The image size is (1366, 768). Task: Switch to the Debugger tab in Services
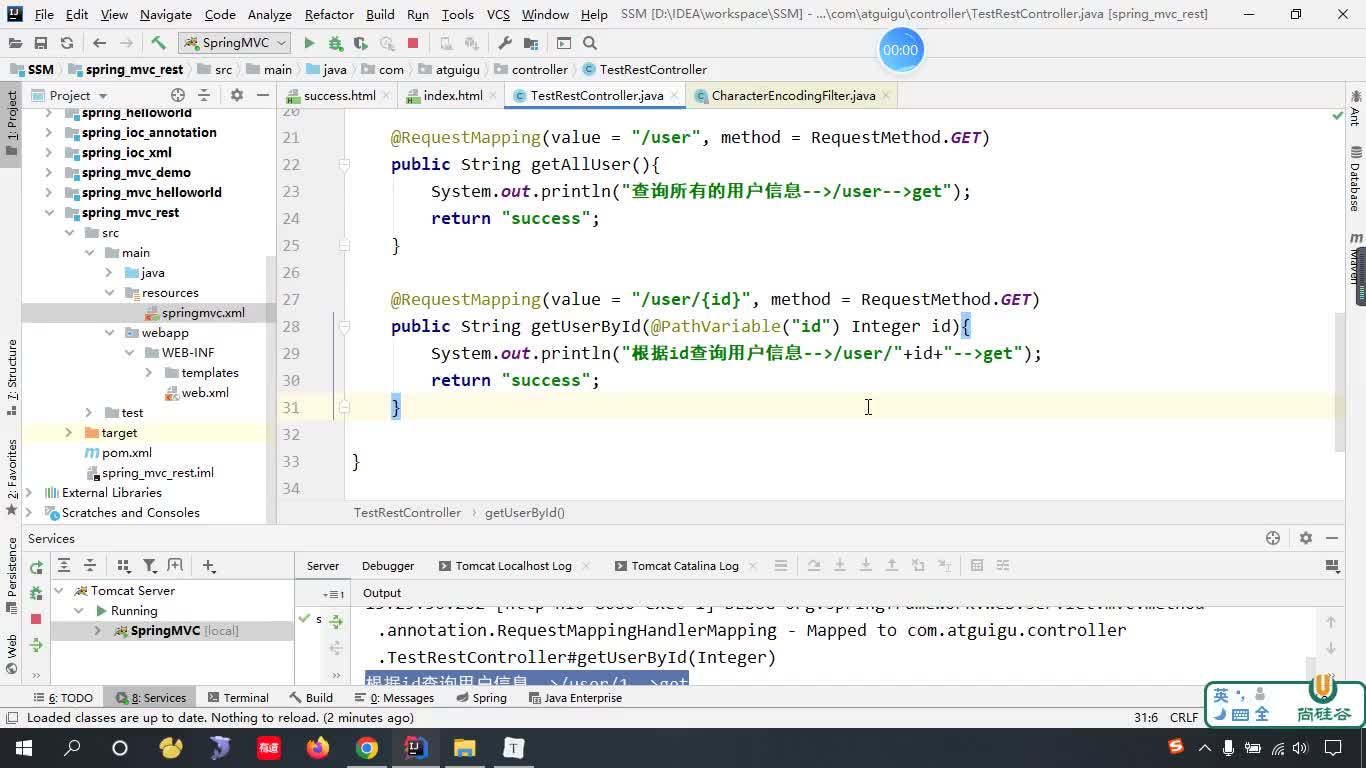tap(387, 565)
